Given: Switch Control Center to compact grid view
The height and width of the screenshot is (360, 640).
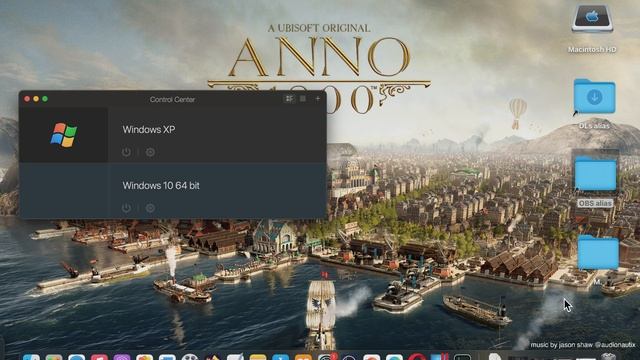Looking at the screenshot, I should 303,99.
